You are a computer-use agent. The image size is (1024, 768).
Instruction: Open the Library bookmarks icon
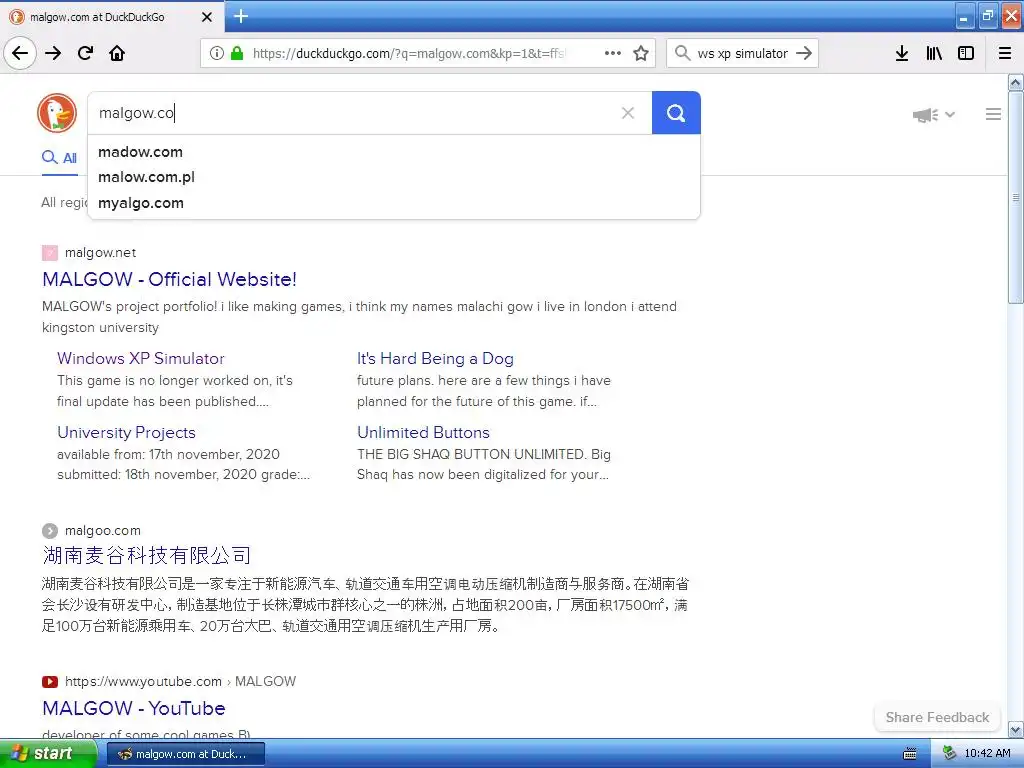(934, 53)
